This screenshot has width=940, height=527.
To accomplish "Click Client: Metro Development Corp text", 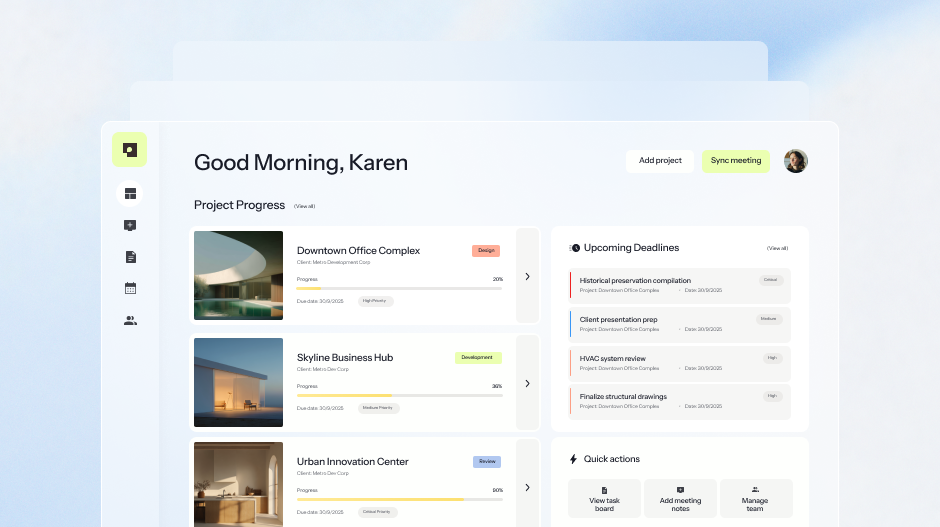I will [333, 263].
